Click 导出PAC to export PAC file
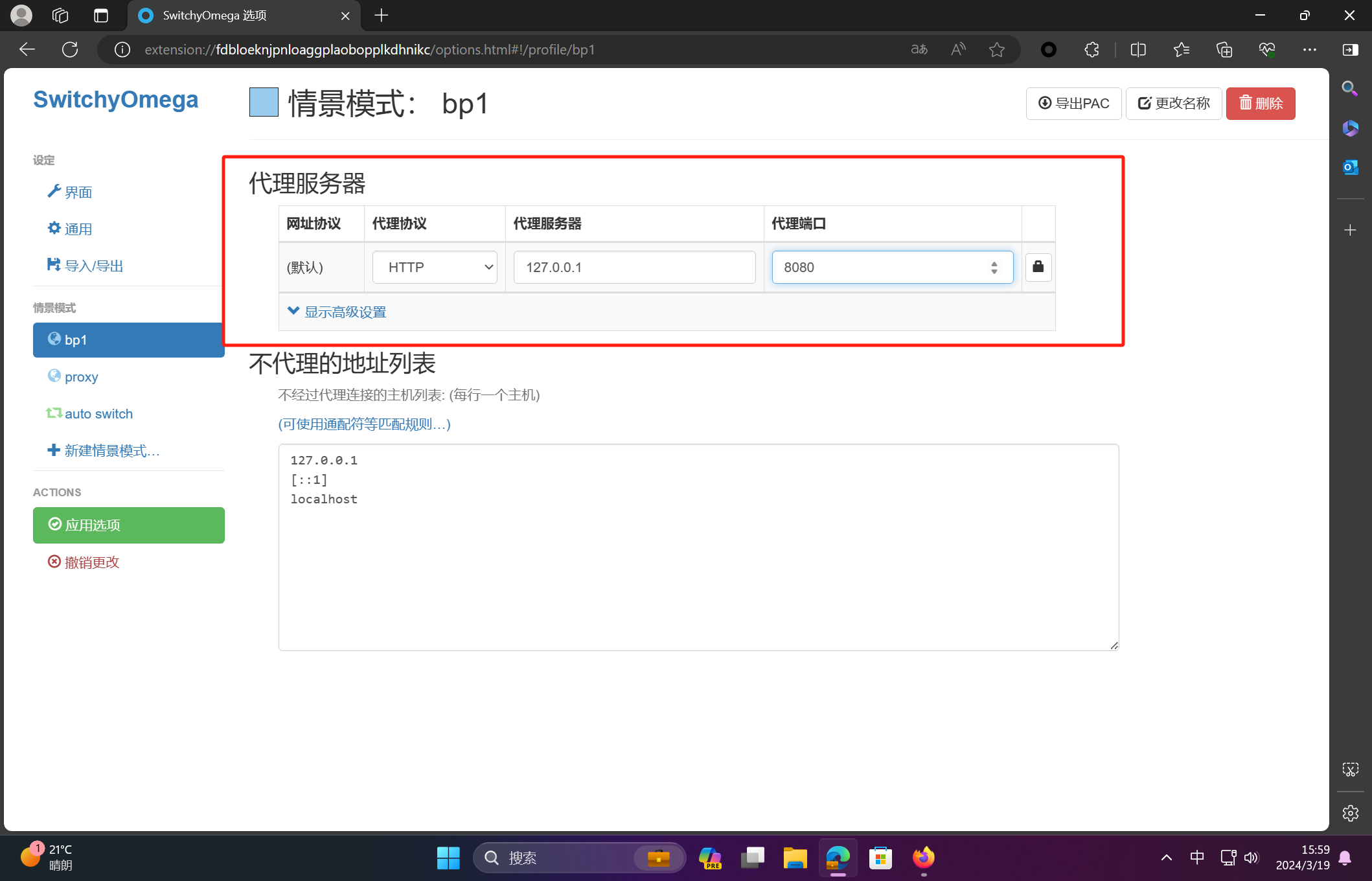 tap(1073, 103)
